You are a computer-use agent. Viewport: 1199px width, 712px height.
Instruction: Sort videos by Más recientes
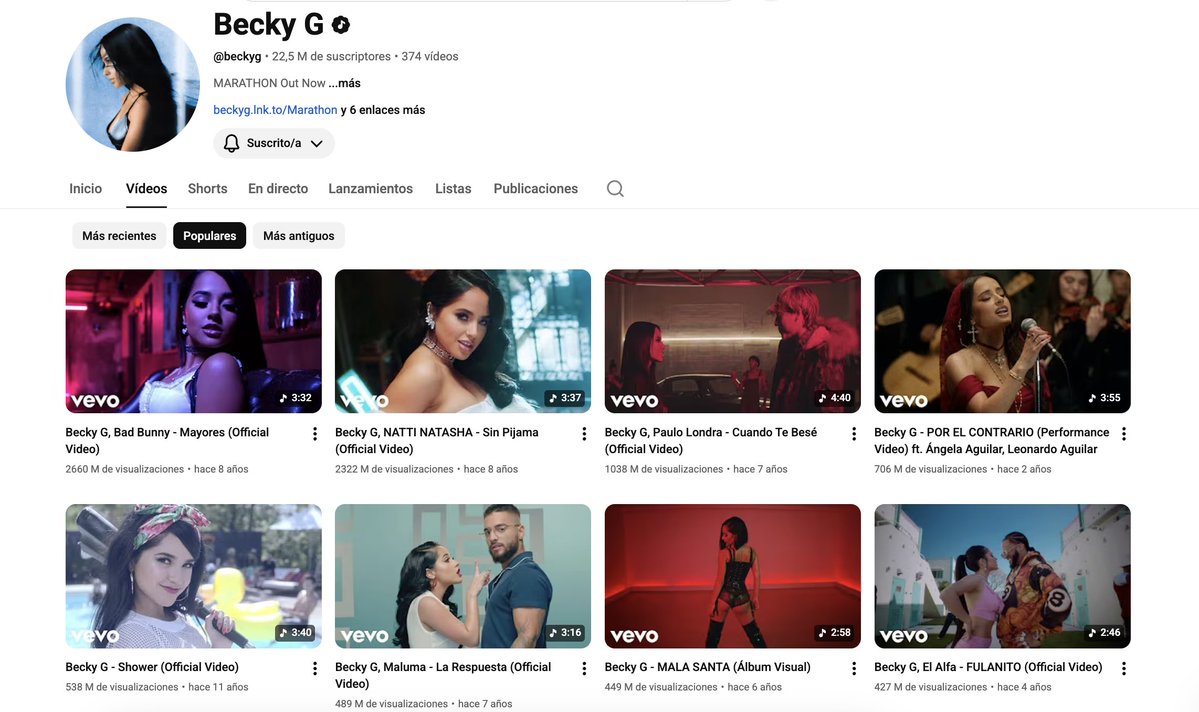(119, 236)
